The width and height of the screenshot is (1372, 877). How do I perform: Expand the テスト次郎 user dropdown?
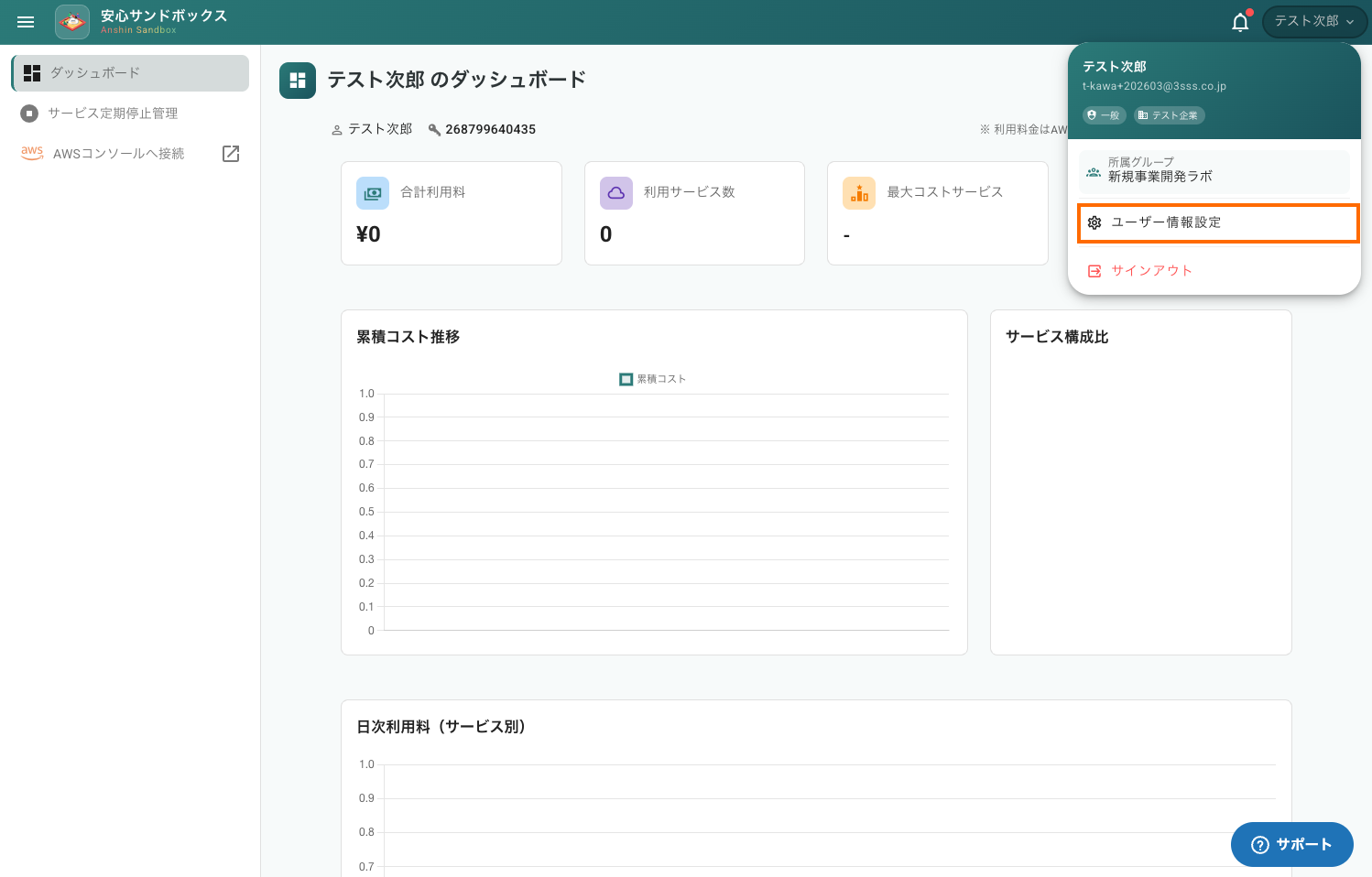(x=1313, y=21)
